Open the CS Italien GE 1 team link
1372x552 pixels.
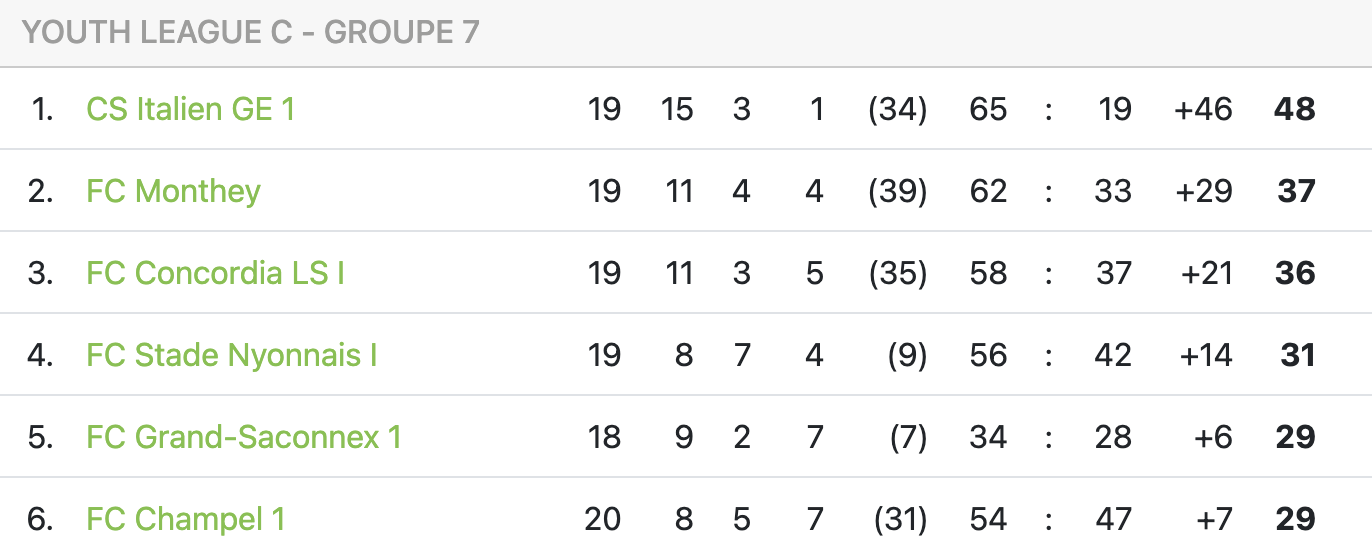[190, 109]
